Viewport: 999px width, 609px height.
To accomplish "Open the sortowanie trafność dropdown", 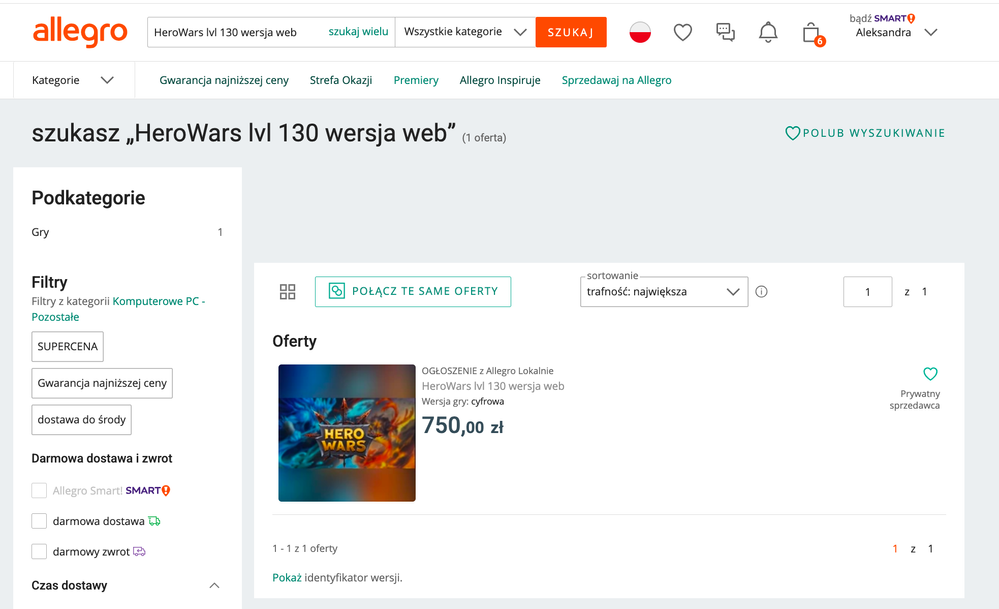I will (x=664, y=292).
